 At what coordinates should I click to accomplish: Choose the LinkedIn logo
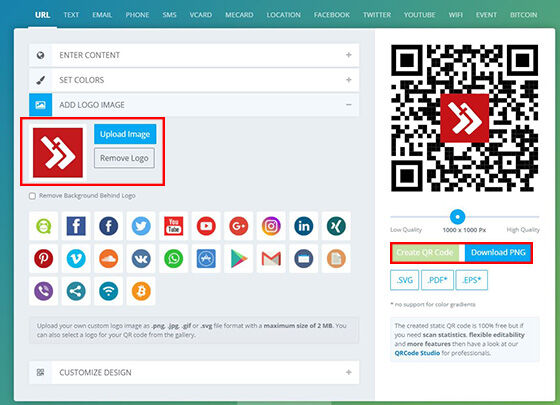pyautogui.click(x=304, y=226)
